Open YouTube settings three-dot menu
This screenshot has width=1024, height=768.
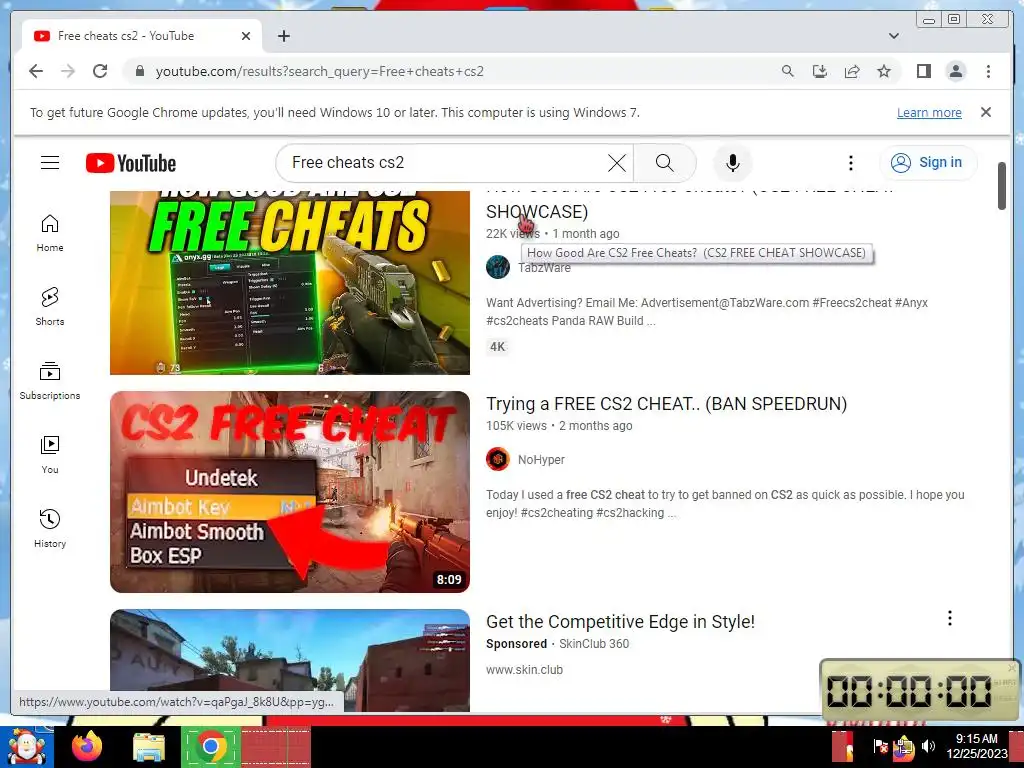[850, 163]
